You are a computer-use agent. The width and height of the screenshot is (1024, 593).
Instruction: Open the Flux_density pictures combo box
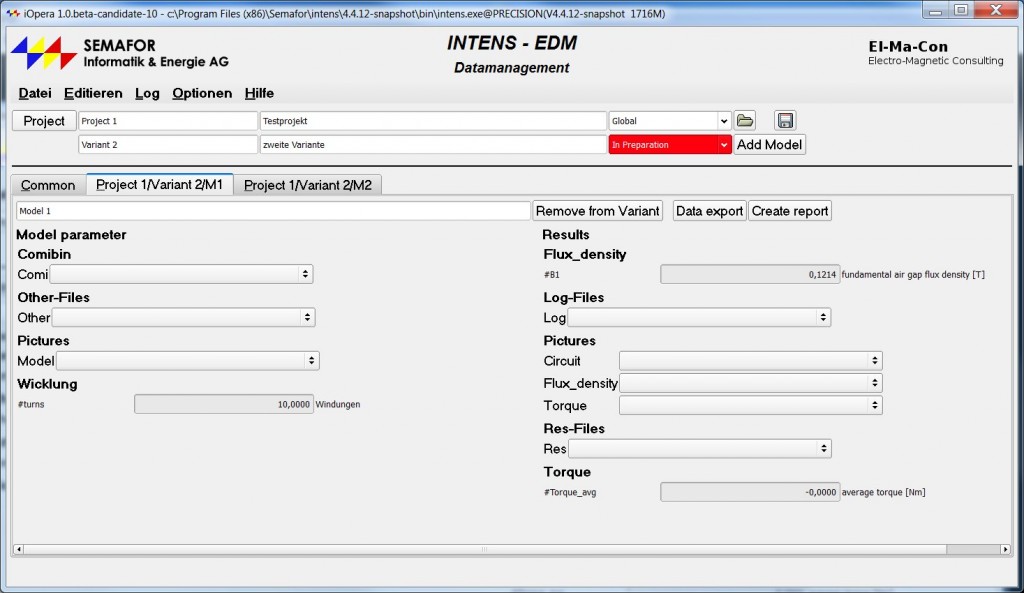tap(751, 383)
